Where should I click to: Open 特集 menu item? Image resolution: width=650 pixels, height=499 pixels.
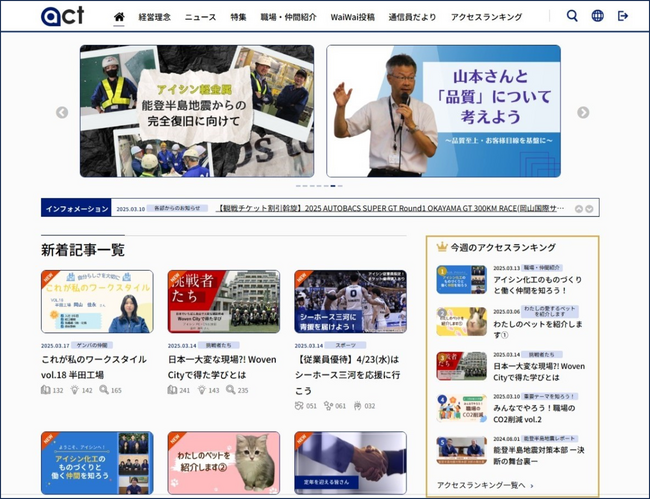[x=238, y=17]
